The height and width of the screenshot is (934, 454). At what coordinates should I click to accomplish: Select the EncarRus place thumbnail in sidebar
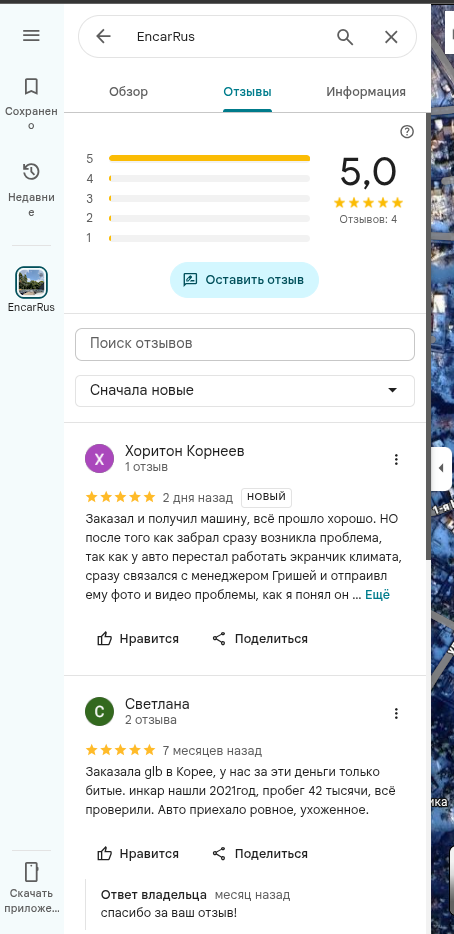point(32,282)
